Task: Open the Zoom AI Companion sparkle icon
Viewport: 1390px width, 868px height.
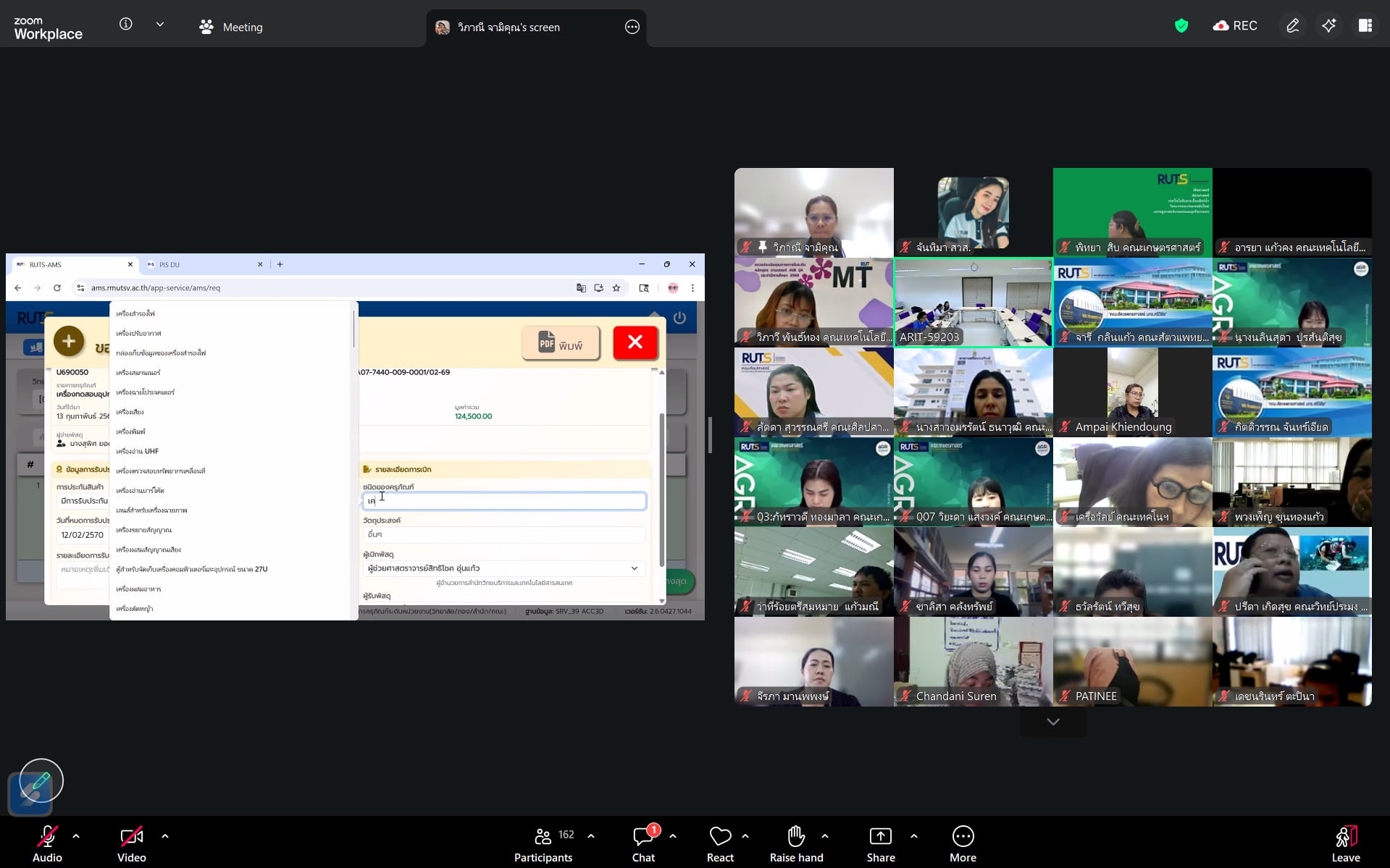Action: pyautogui.click(x=1328, y=26)
